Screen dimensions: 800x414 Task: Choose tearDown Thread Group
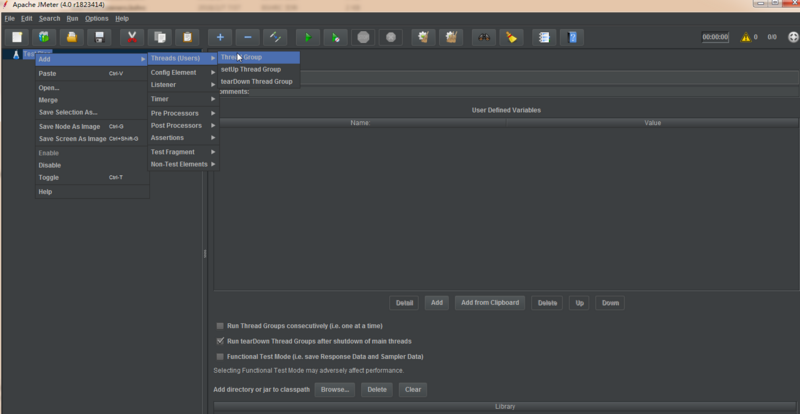click(259, 82)
